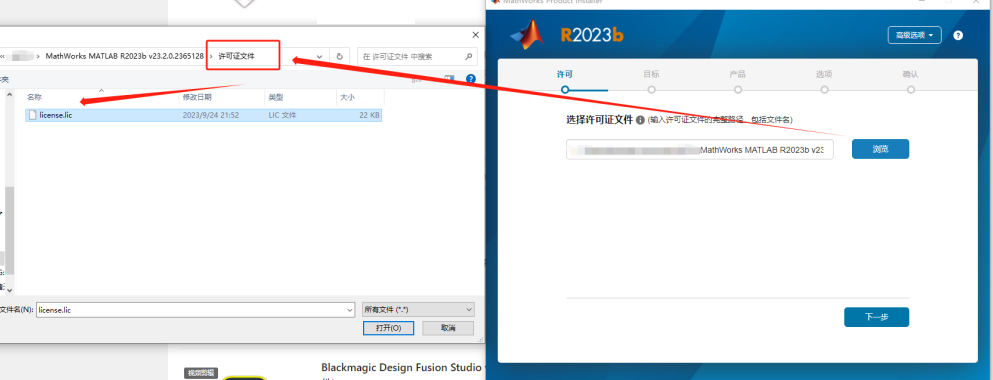993x380 pixels.
Task: Click the 许可 progress step circle
Action: tap(565, 90)
